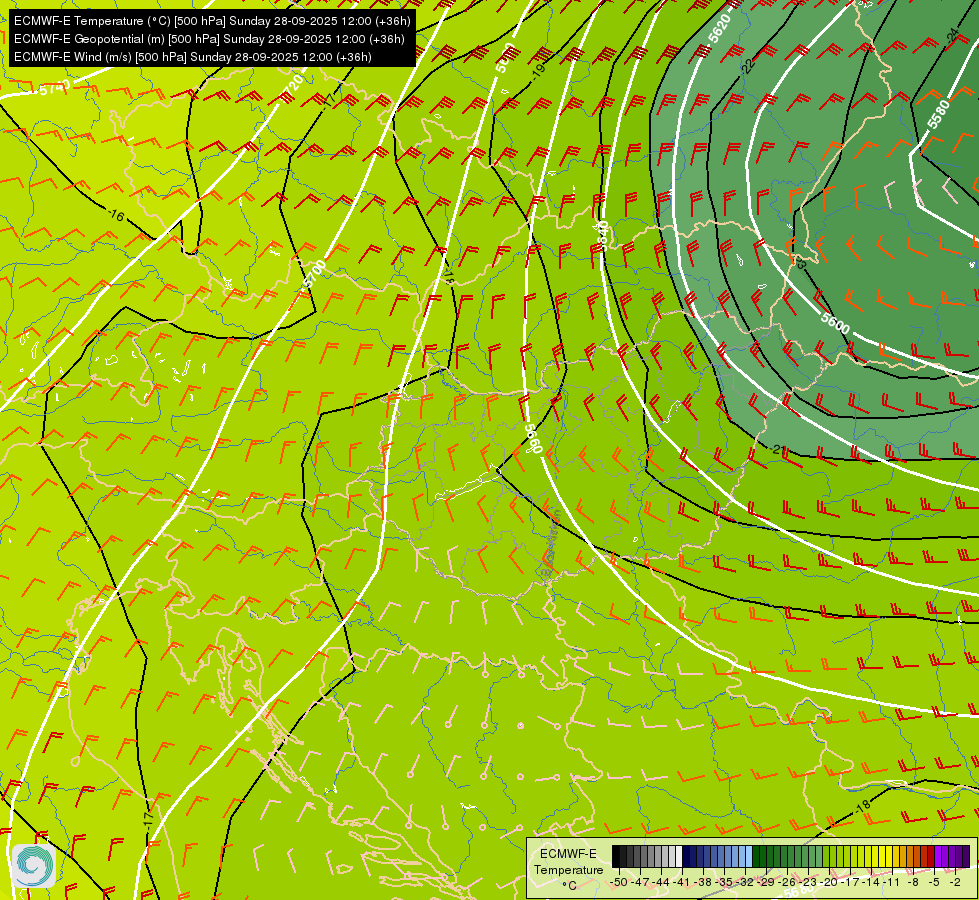This screenshot has height=900, width=979.
Task: Click the legend title ECMWF-E Temperature °C
Action: (x=568, y=869)
